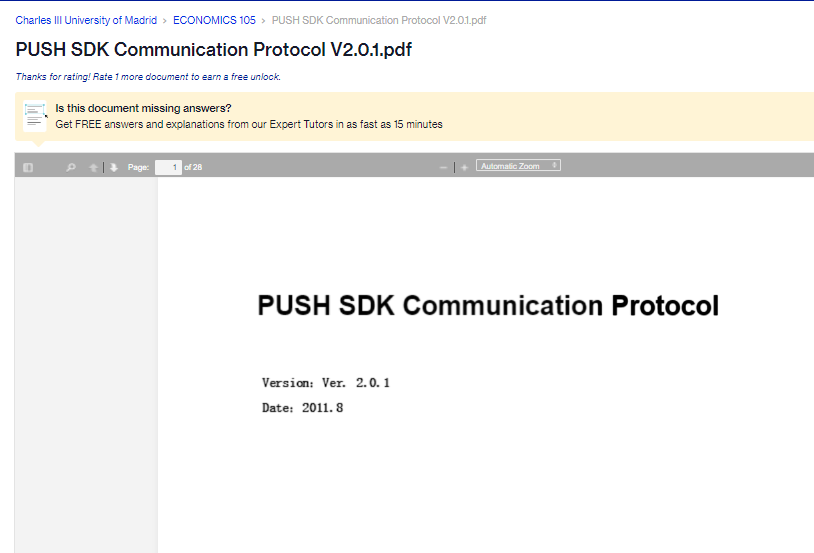Open the find-in-document magnifier tool
This screenshot has height=553, width=814.
point(71,167)
